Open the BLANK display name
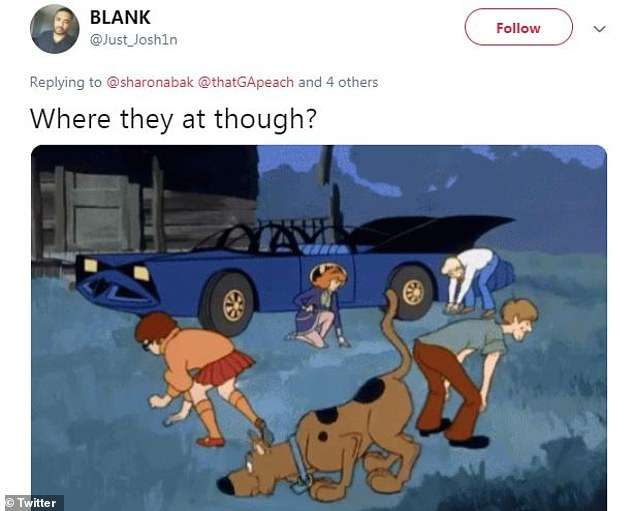This screenshot has height=511, width=634. coord(120,17)
